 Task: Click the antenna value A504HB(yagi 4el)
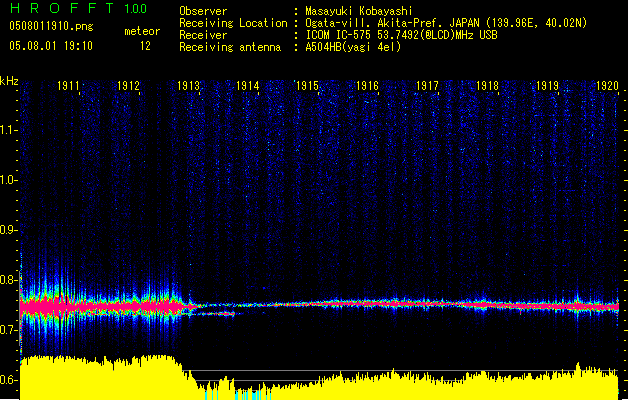[x=353, y=47]
